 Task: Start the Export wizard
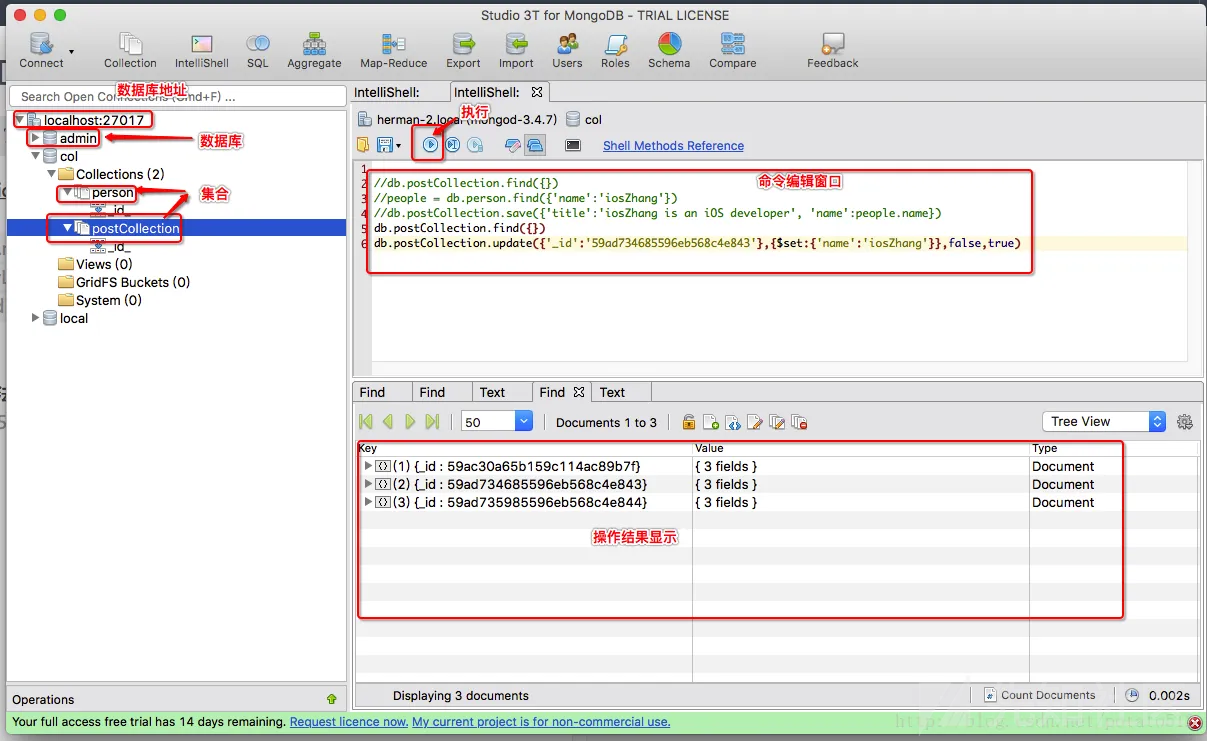click(464, 50)
